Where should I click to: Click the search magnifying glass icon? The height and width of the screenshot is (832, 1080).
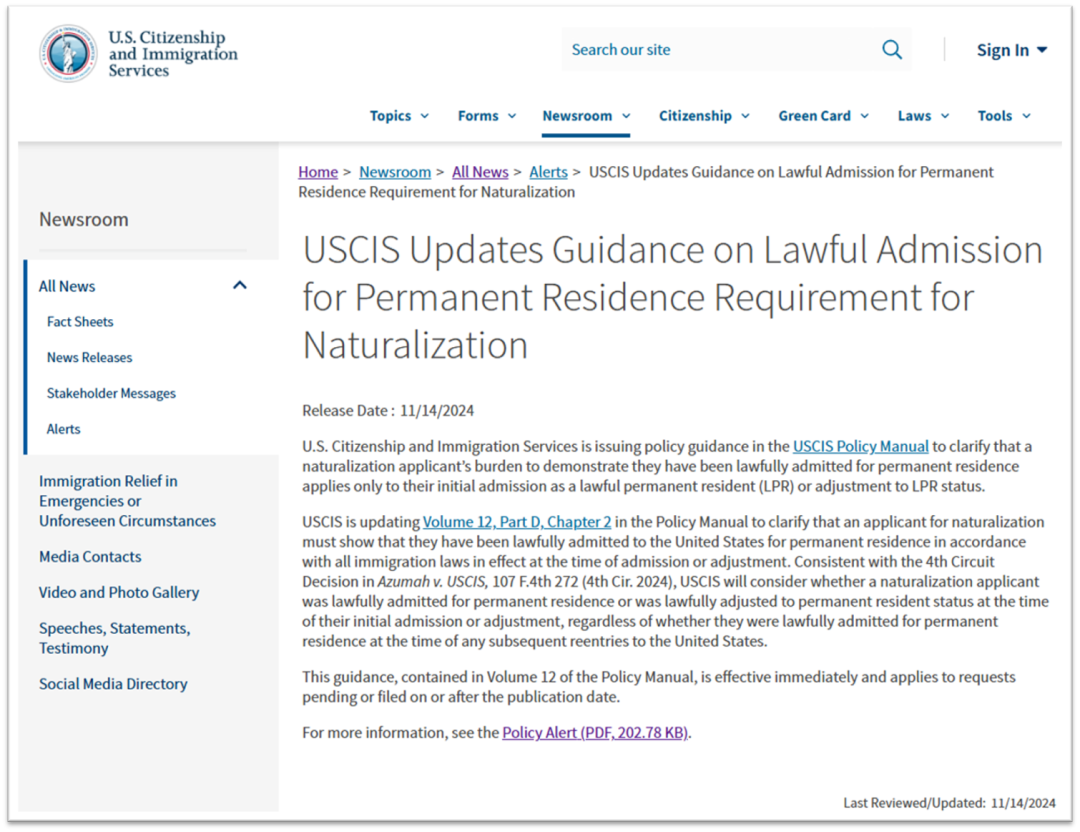point(891,50)
